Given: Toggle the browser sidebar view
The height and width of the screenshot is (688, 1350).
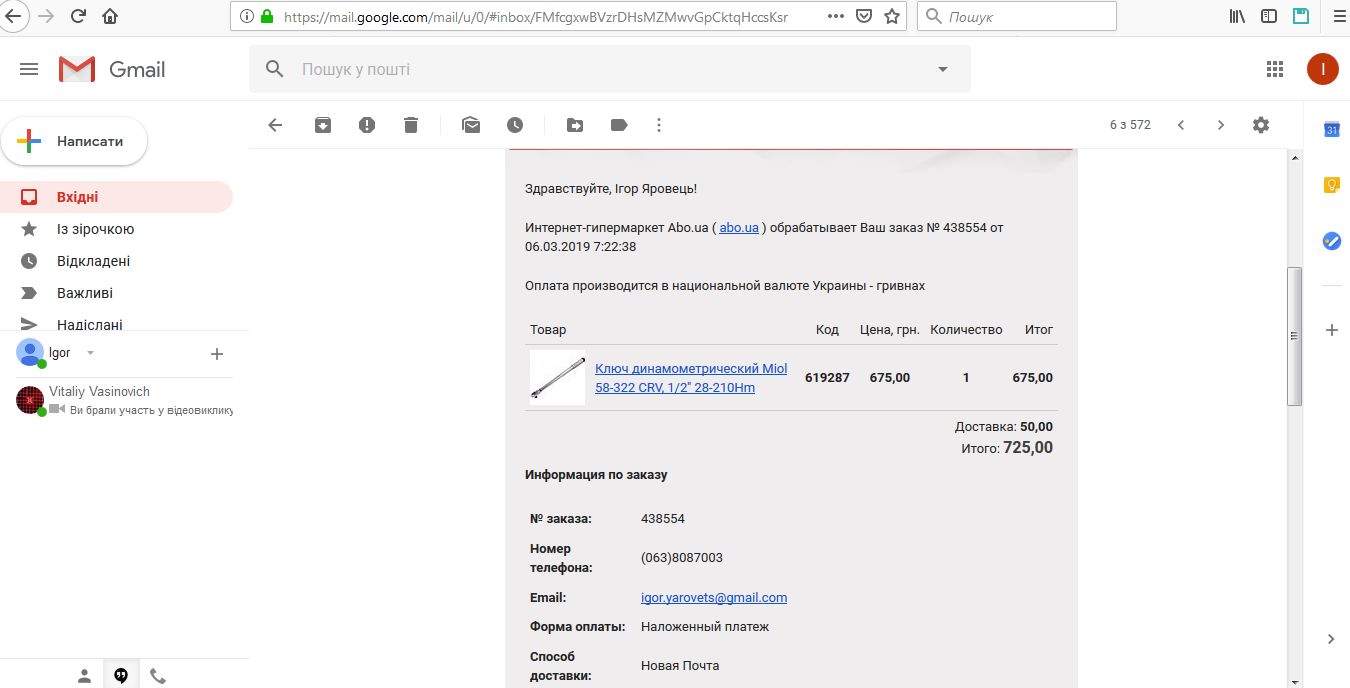Looking at the screenshot, I should tap(1269, 16).
